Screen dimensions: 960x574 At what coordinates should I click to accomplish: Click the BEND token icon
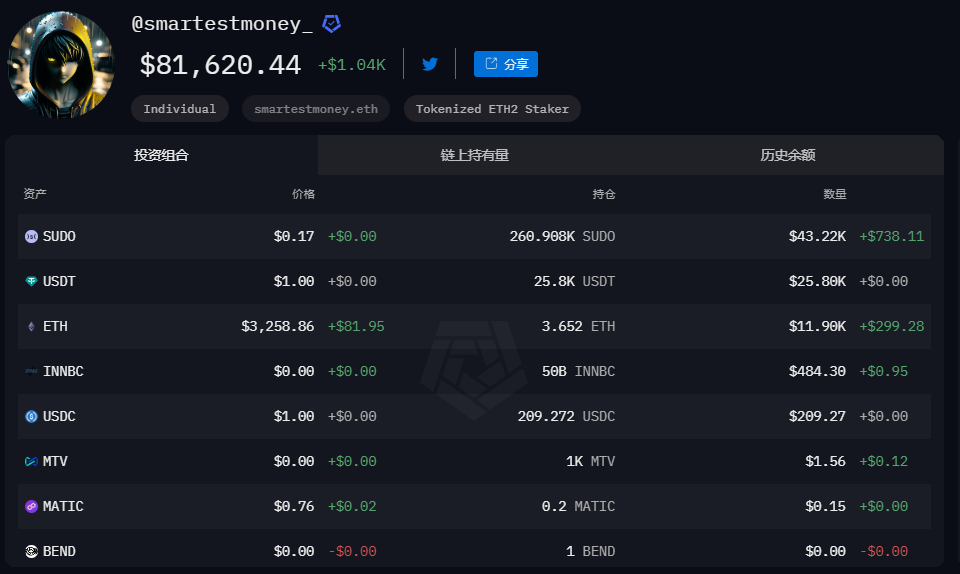(x=31, y=552)
